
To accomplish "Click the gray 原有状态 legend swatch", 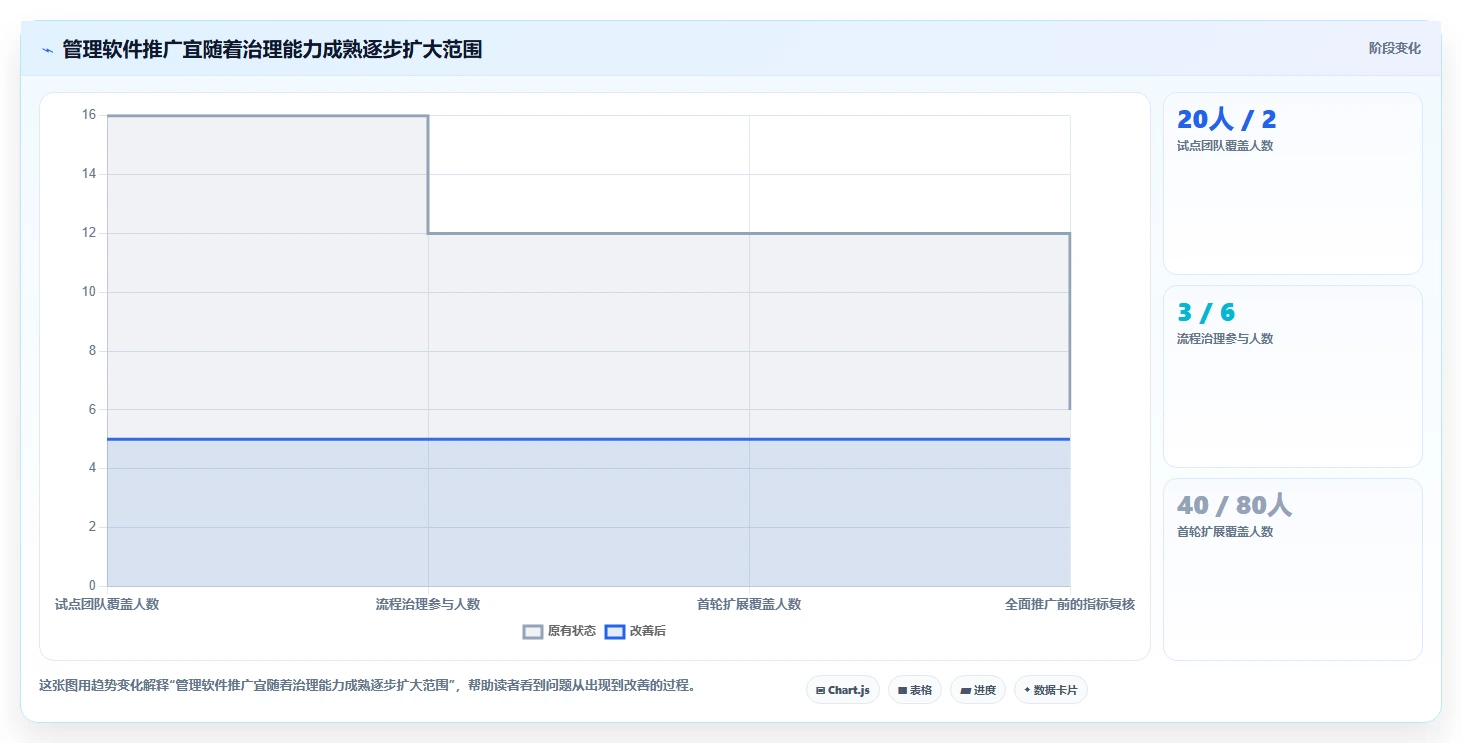I will [x=533, y=631].
